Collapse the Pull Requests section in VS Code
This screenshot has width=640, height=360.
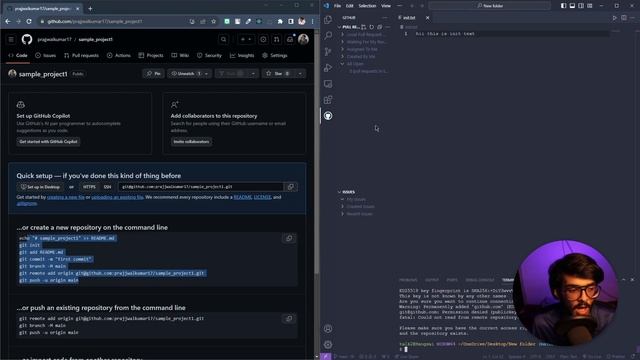pos(339,27)
